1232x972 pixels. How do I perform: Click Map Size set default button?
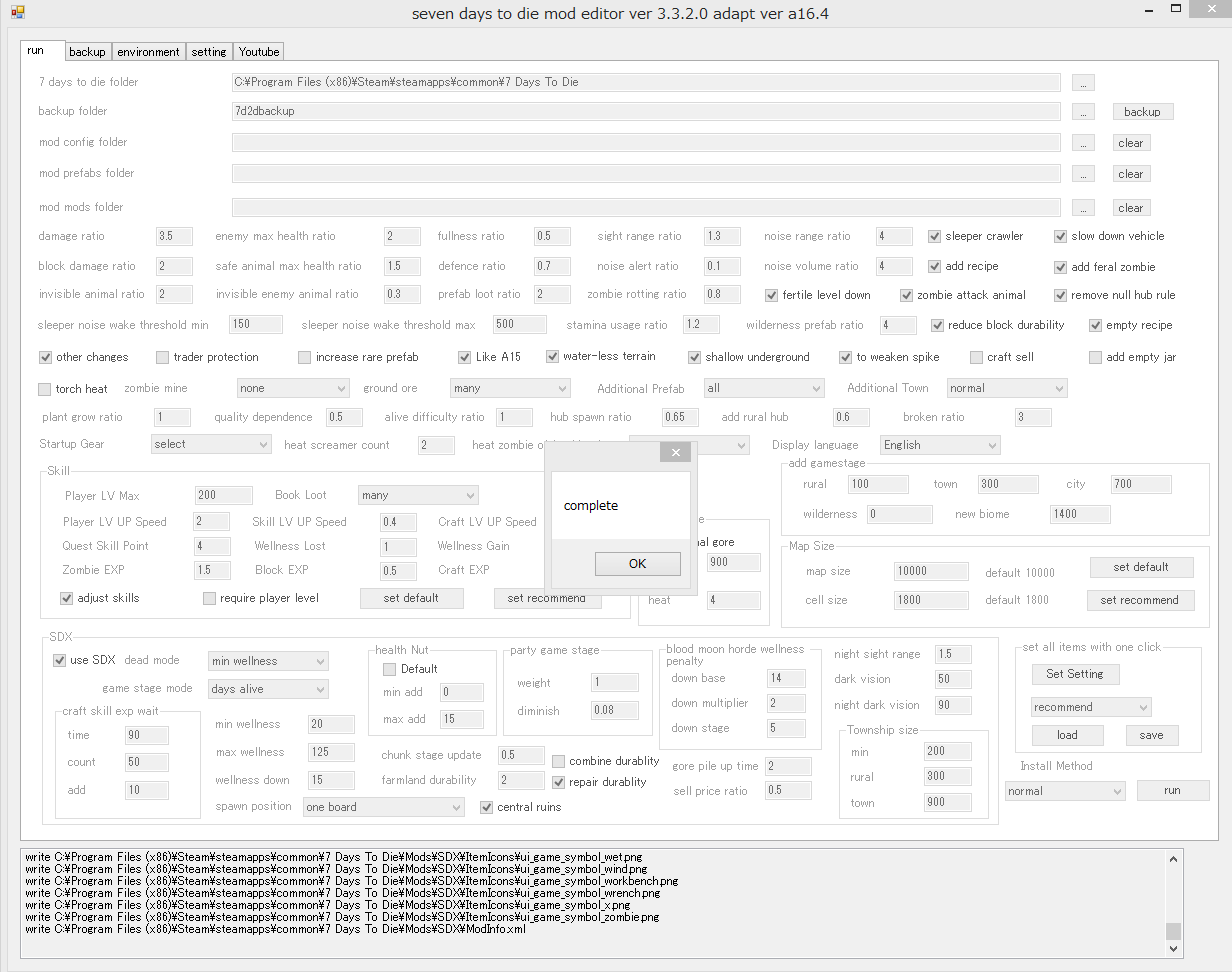[1141, 567]
